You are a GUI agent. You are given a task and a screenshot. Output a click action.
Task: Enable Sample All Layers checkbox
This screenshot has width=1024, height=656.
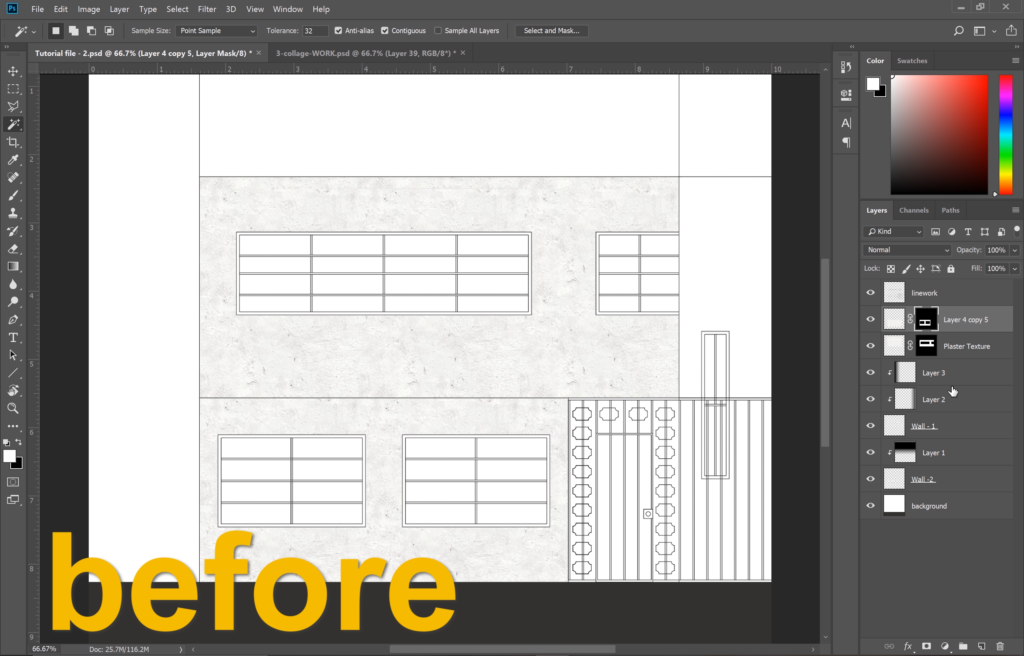tap(438, 31)
